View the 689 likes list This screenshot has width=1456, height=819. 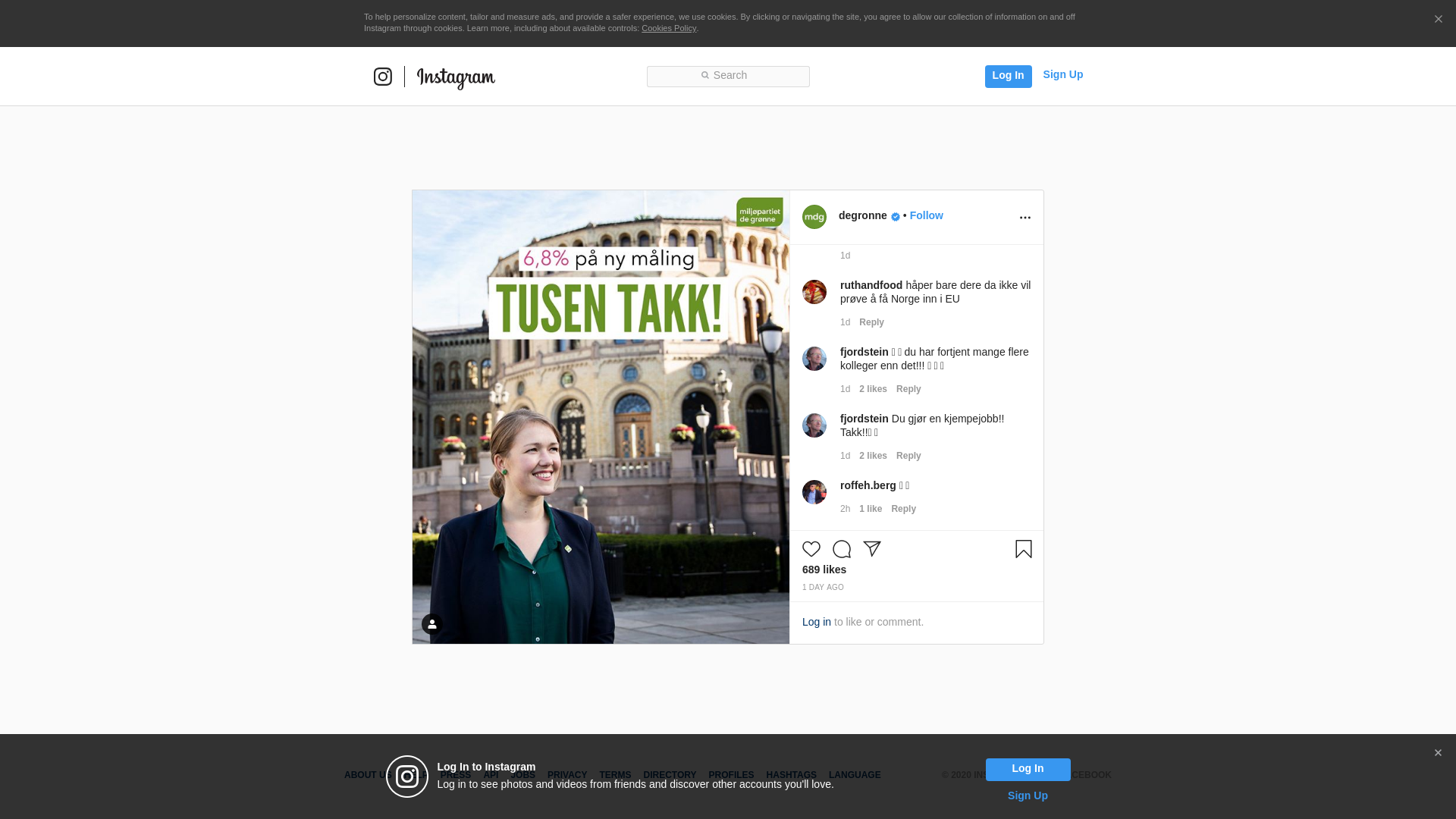click(824, 570)
